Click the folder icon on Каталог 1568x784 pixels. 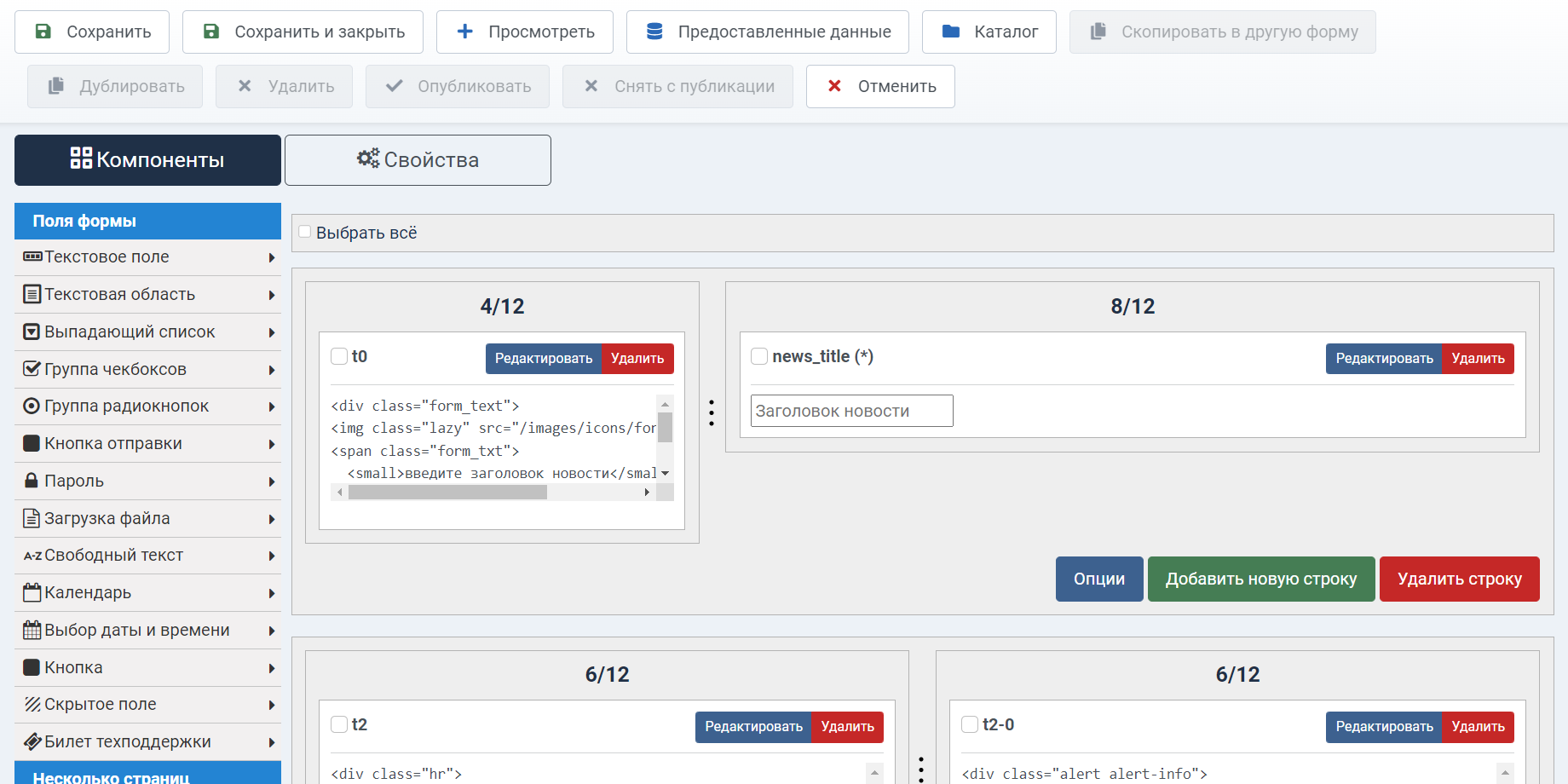point(951,32)
